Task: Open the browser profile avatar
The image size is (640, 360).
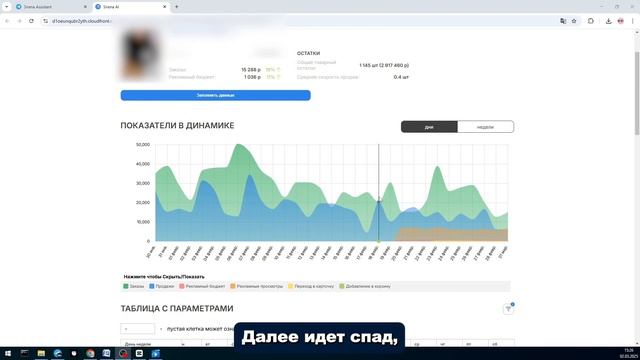Action: (x=620, y=21)
